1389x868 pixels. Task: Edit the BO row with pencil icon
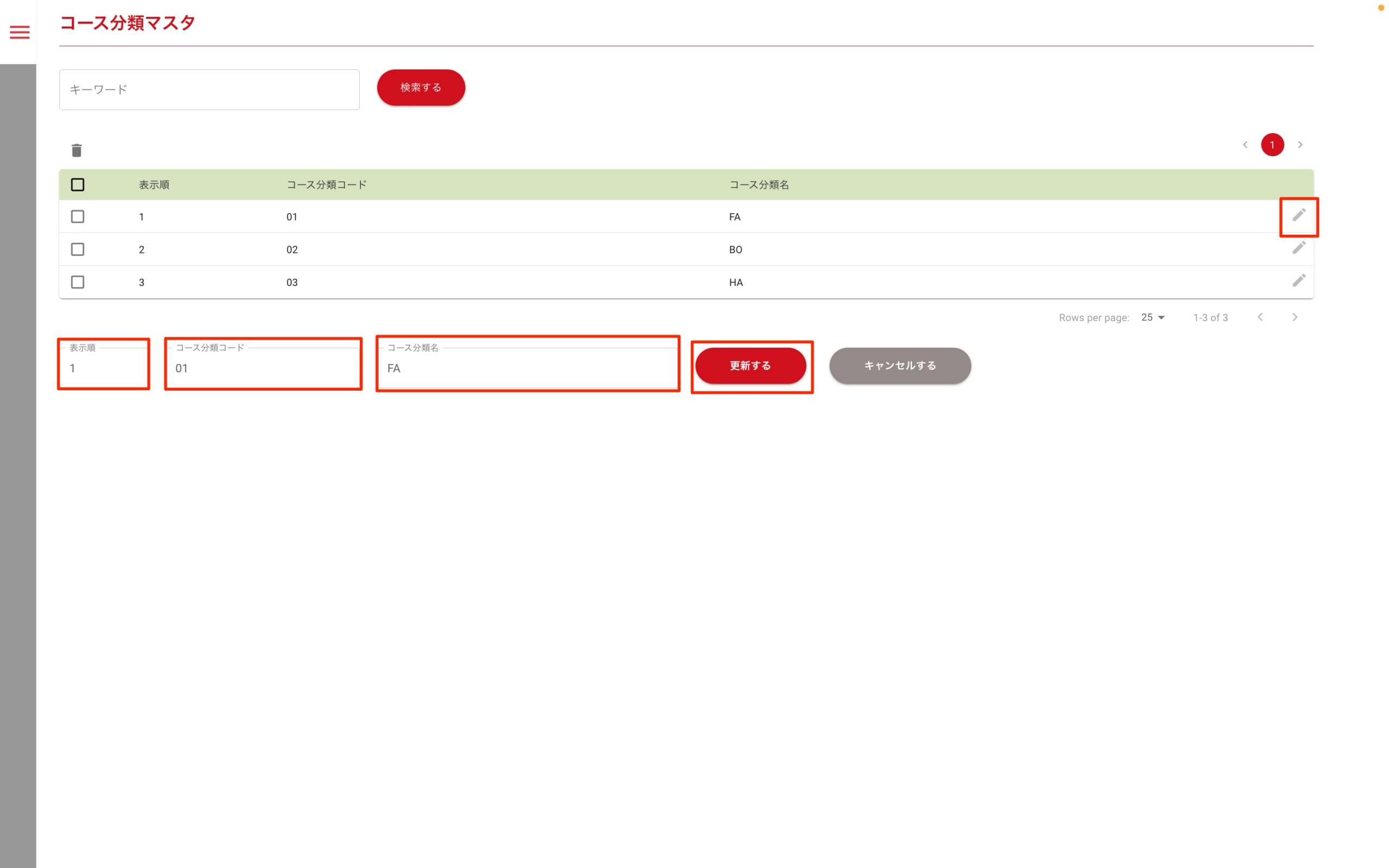1298,248
